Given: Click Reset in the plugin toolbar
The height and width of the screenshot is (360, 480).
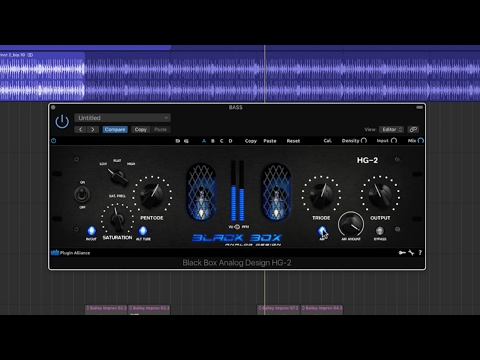Looking at the screenshot, I should click(x=293, y=141).
